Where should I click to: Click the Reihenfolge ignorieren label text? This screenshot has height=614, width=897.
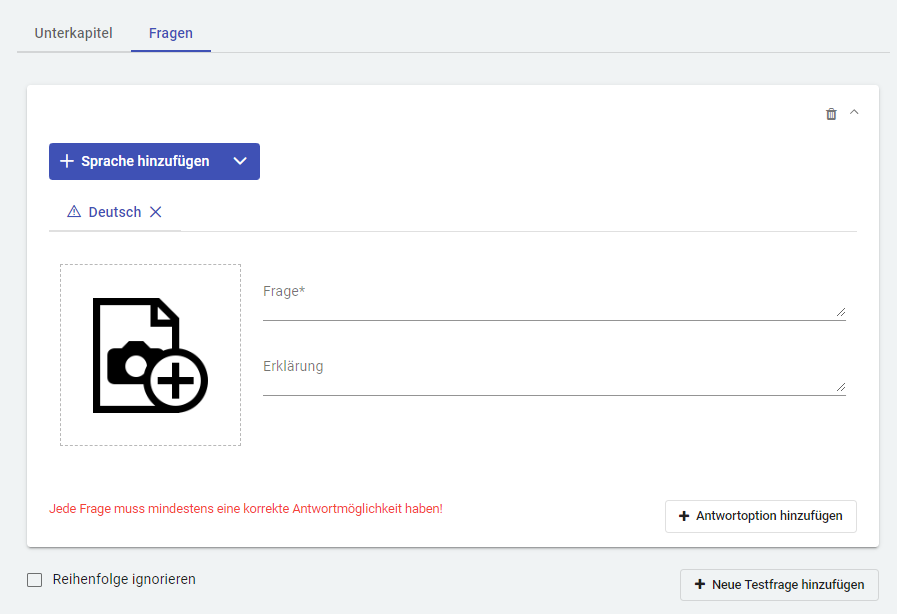click(x=124, y=579)
